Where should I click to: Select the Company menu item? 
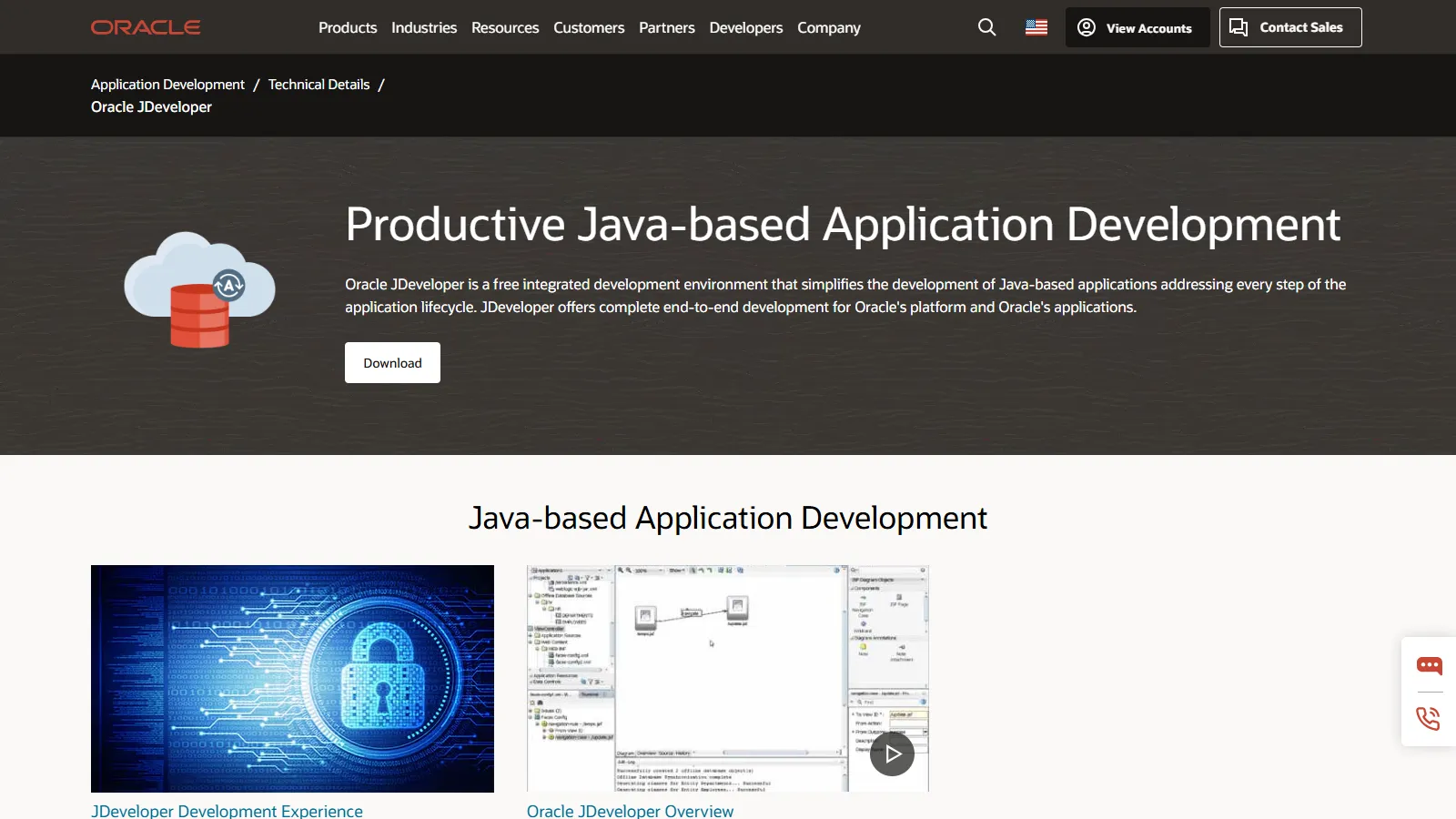(828, 27)
